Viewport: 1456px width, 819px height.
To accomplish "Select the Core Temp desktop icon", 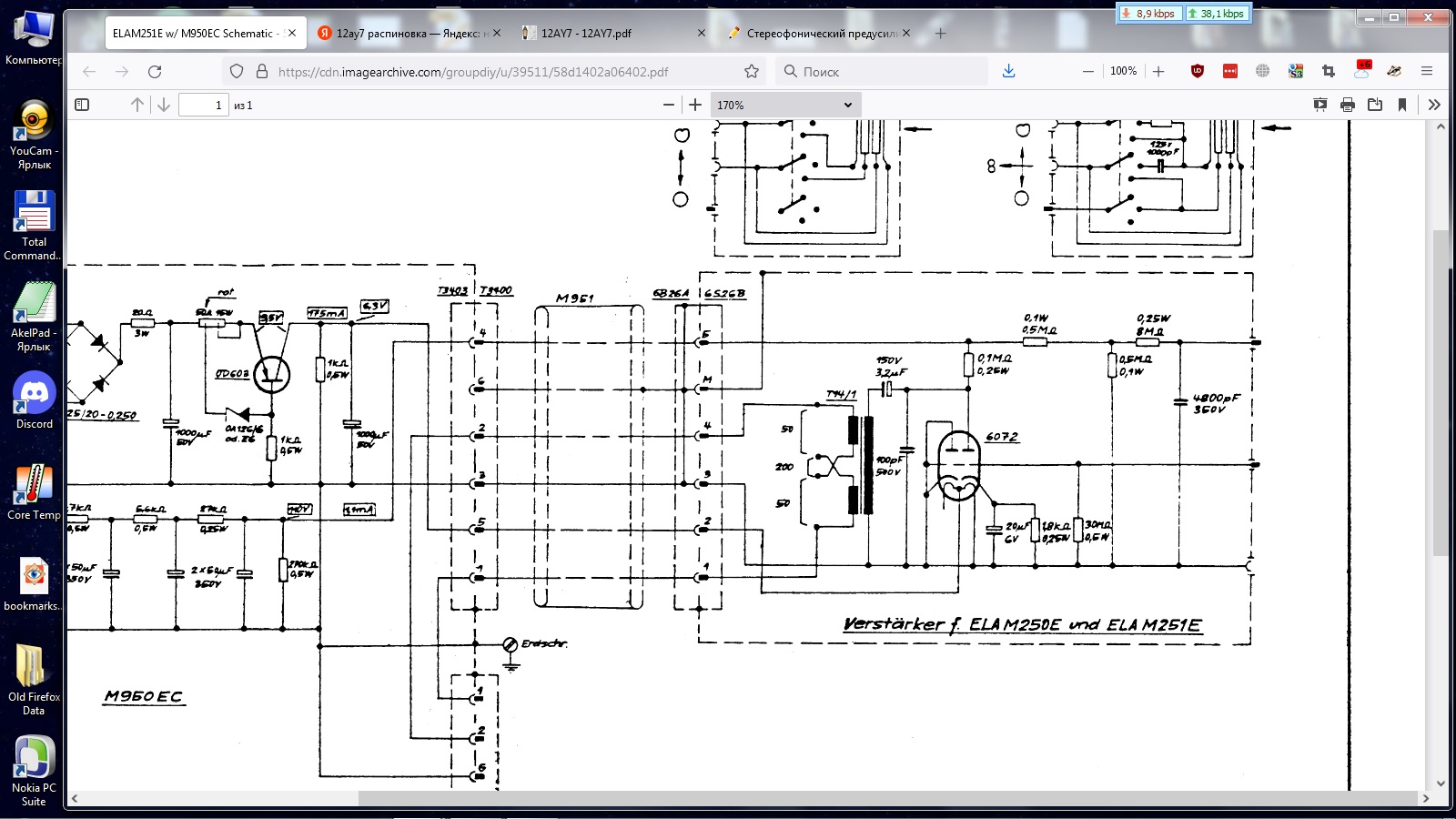I will pos(34,492).
